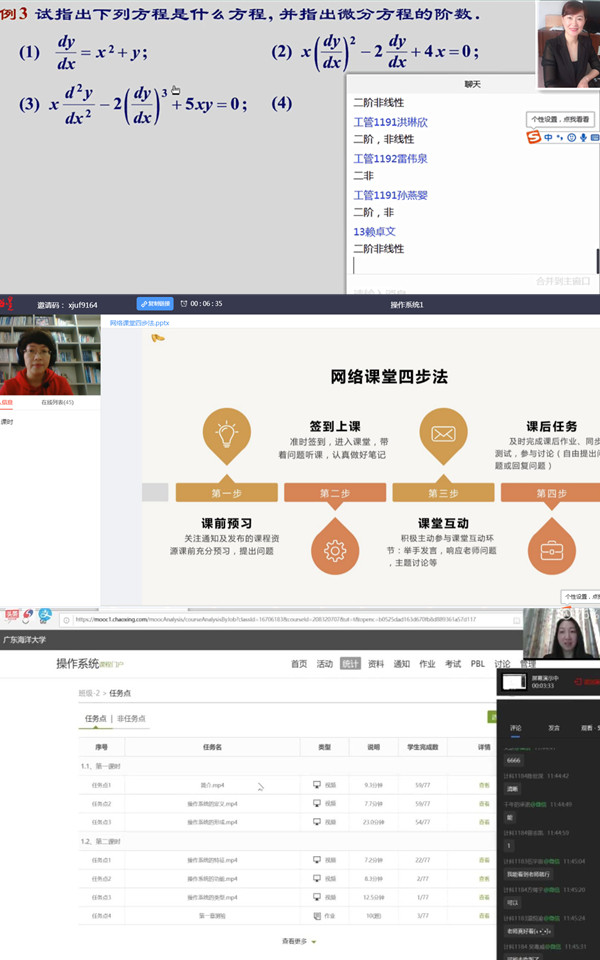Open the 网络课堂四步法.pptx file link

139,323
